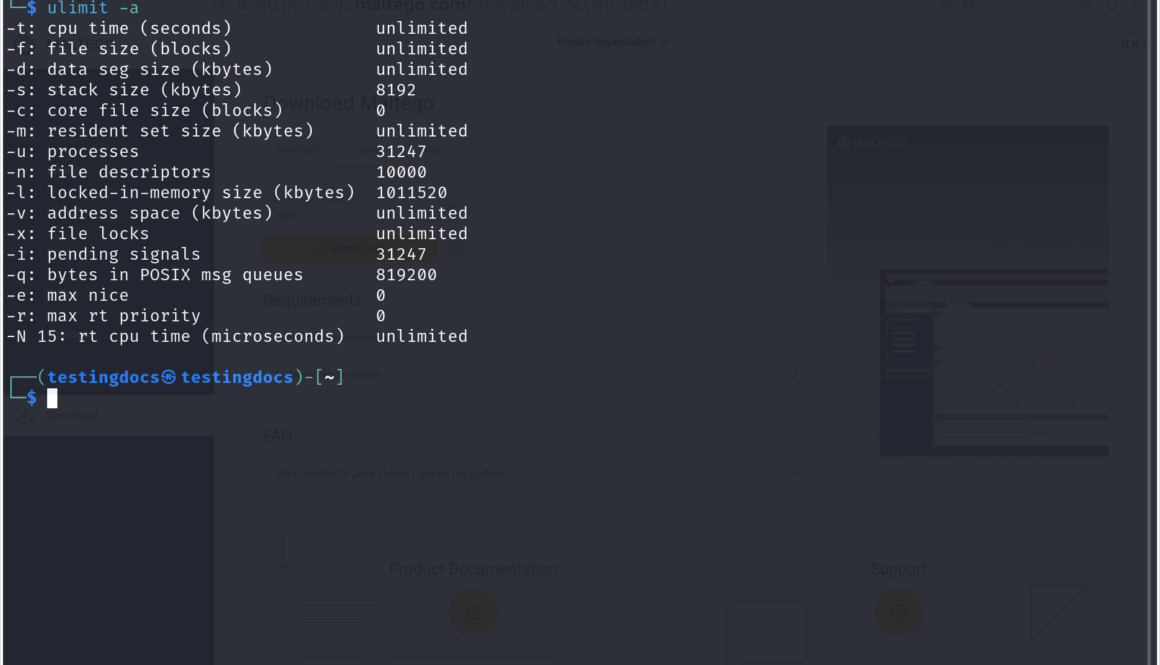Click the '-r: max rt priority' label
Viewport: 1160px width, 665px height.
(104, 316)
